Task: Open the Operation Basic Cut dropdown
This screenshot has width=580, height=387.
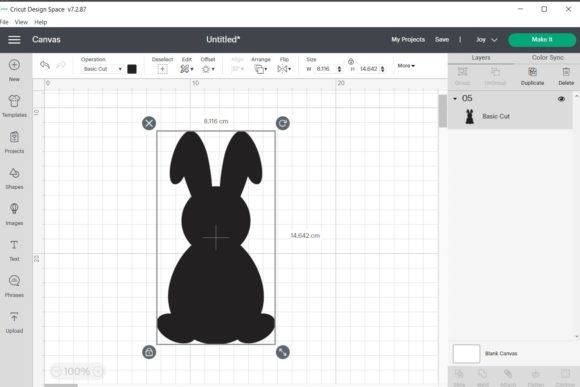Action: point(102,69)
